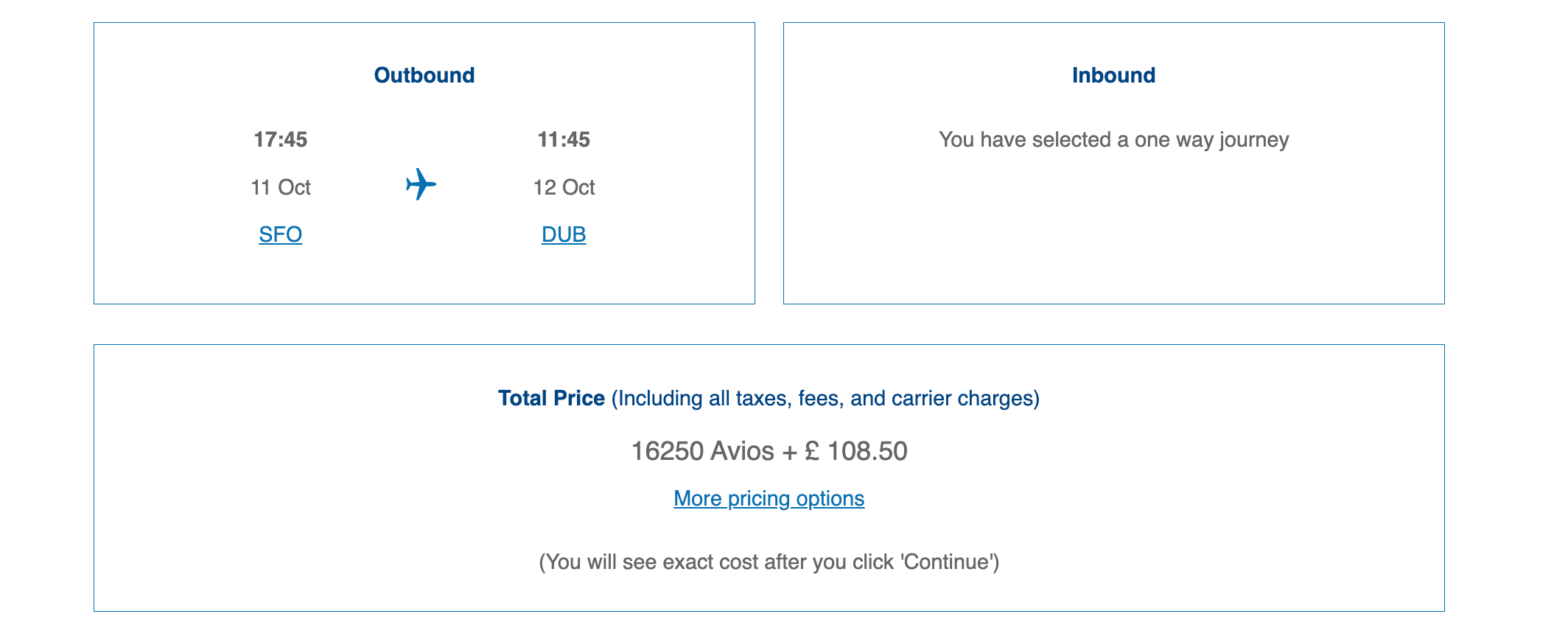Click the one way journey message
1568x625 pixels.
pyautogui.click(x=1113, y=140)
